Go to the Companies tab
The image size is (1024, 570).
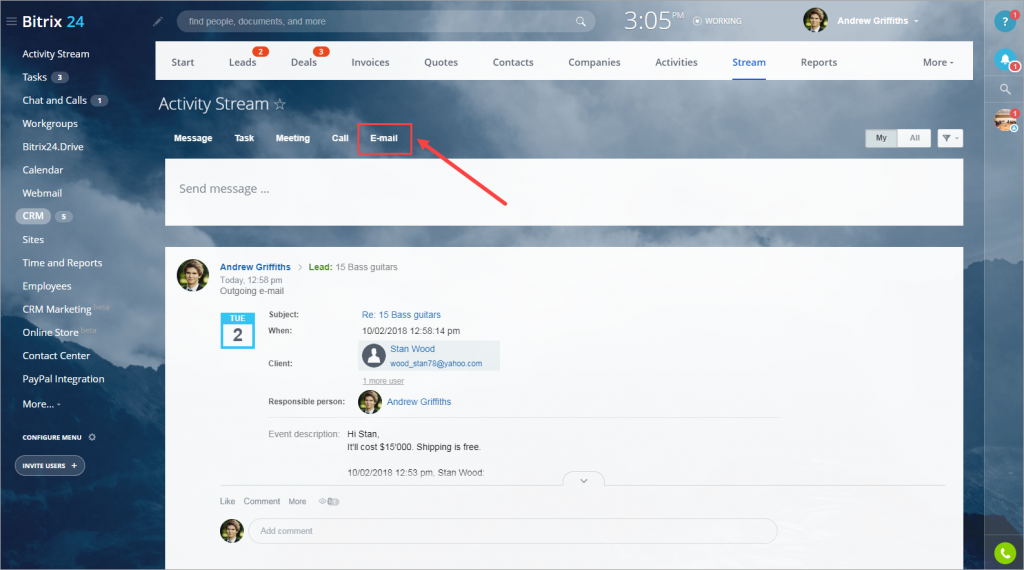pos(594,63)
